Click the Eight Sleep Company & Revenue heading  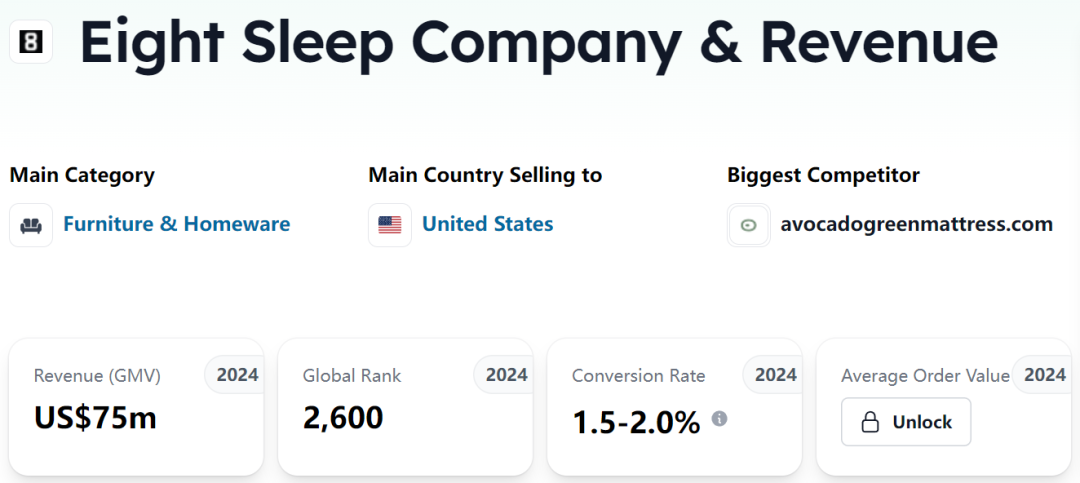538,42
